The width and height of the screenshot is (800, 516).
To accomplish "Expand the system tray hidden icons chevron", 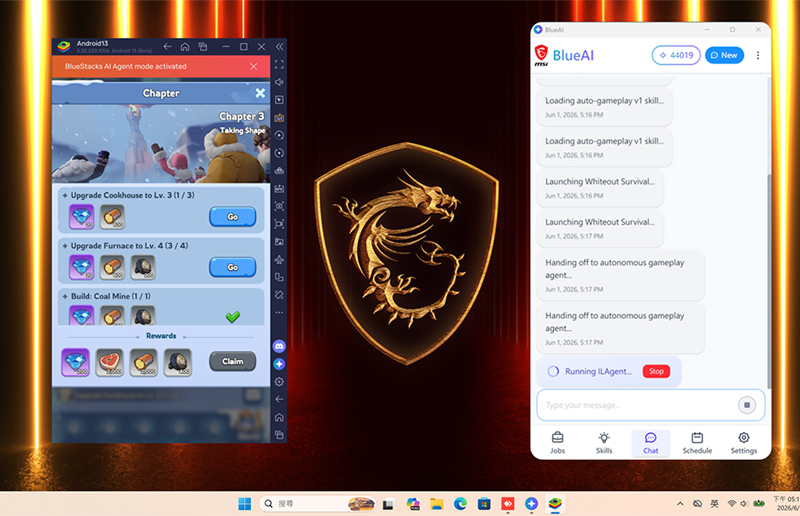I will (x=680, y=504).
